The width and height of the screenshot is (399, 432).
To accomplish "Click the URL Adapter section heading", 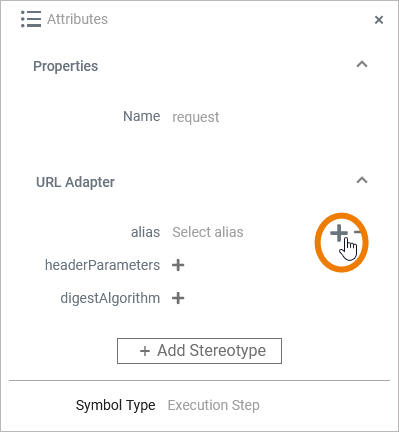I will click(75, 182).
